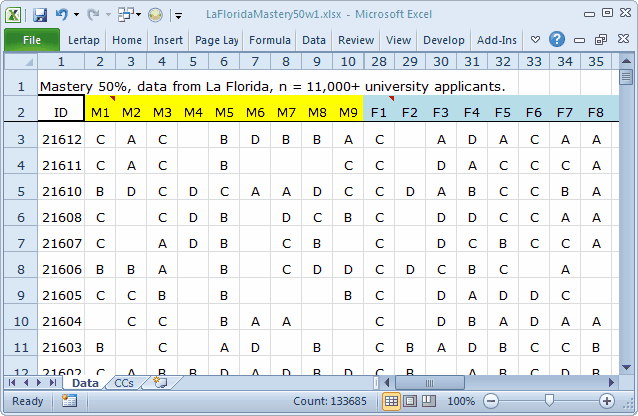Click the zoom slider handle
This screenshot has width=638, height=416.
(x=548, y=401)
